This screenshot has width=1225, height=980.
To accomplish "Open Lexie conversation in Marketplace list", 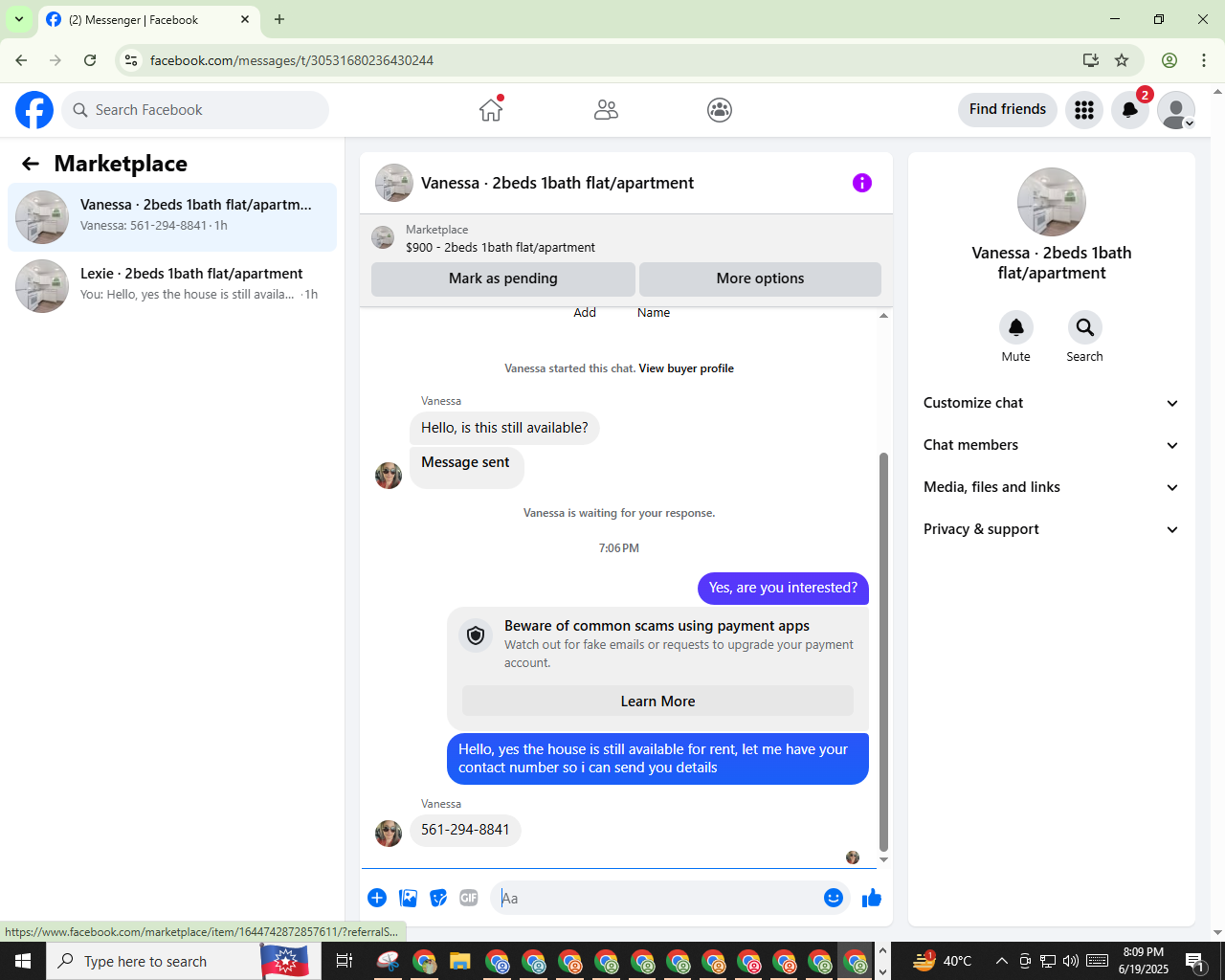I will [172, 286].
